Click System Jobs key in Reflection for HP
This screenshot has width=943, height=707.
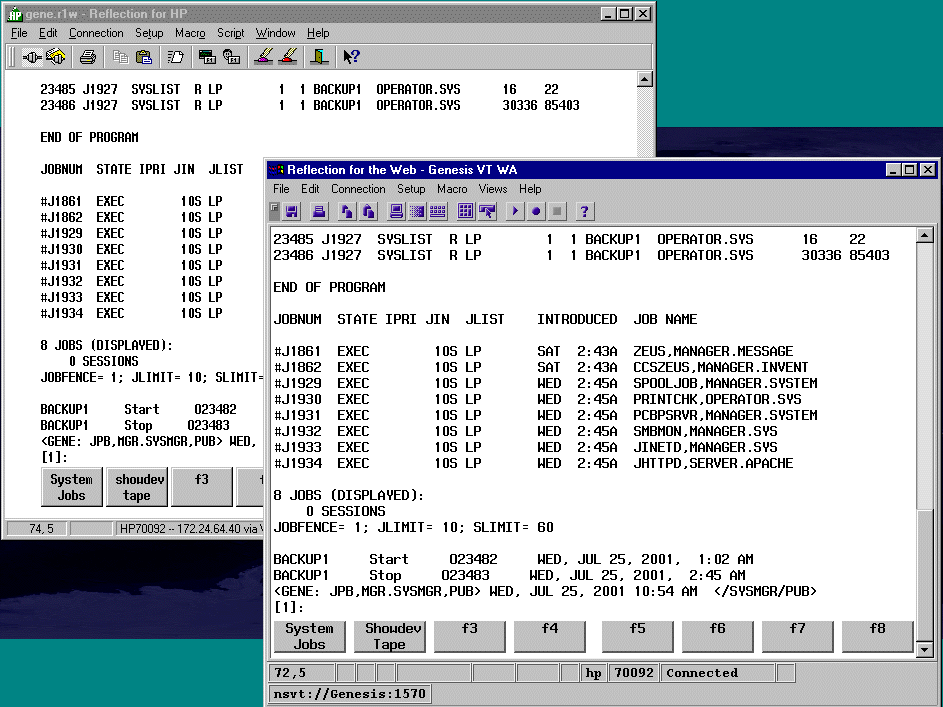[x=72, y=487]
